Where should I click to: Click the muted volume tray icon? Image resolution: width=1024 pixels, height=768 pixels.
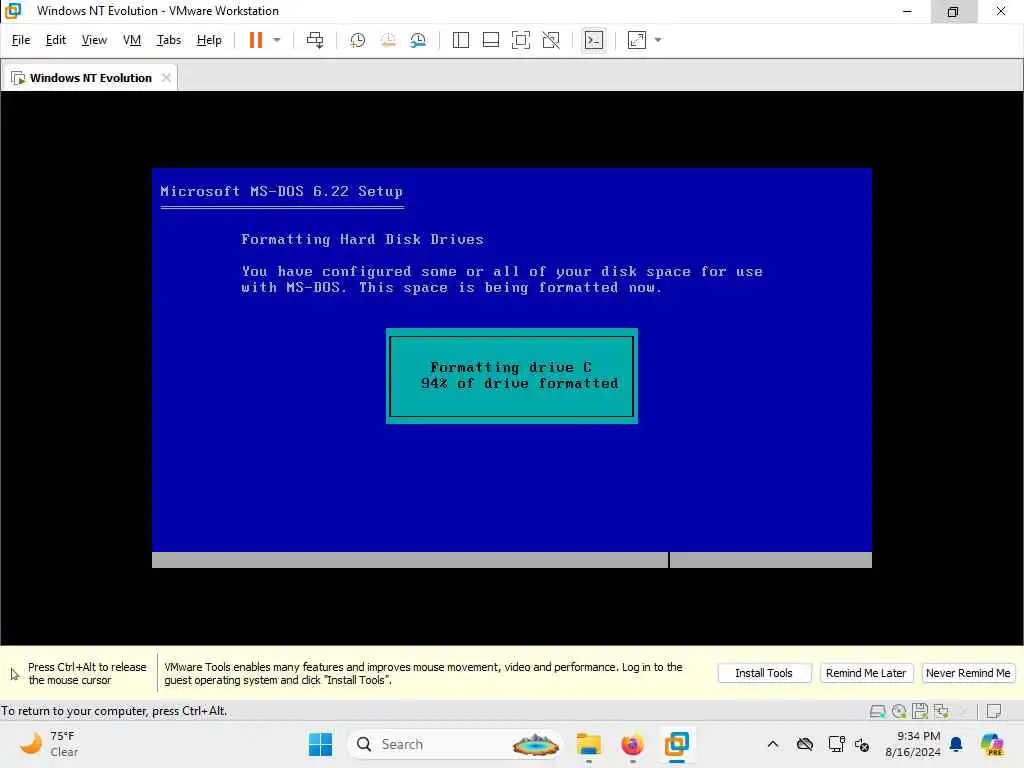pyautogui.click(x=862, y=744)
